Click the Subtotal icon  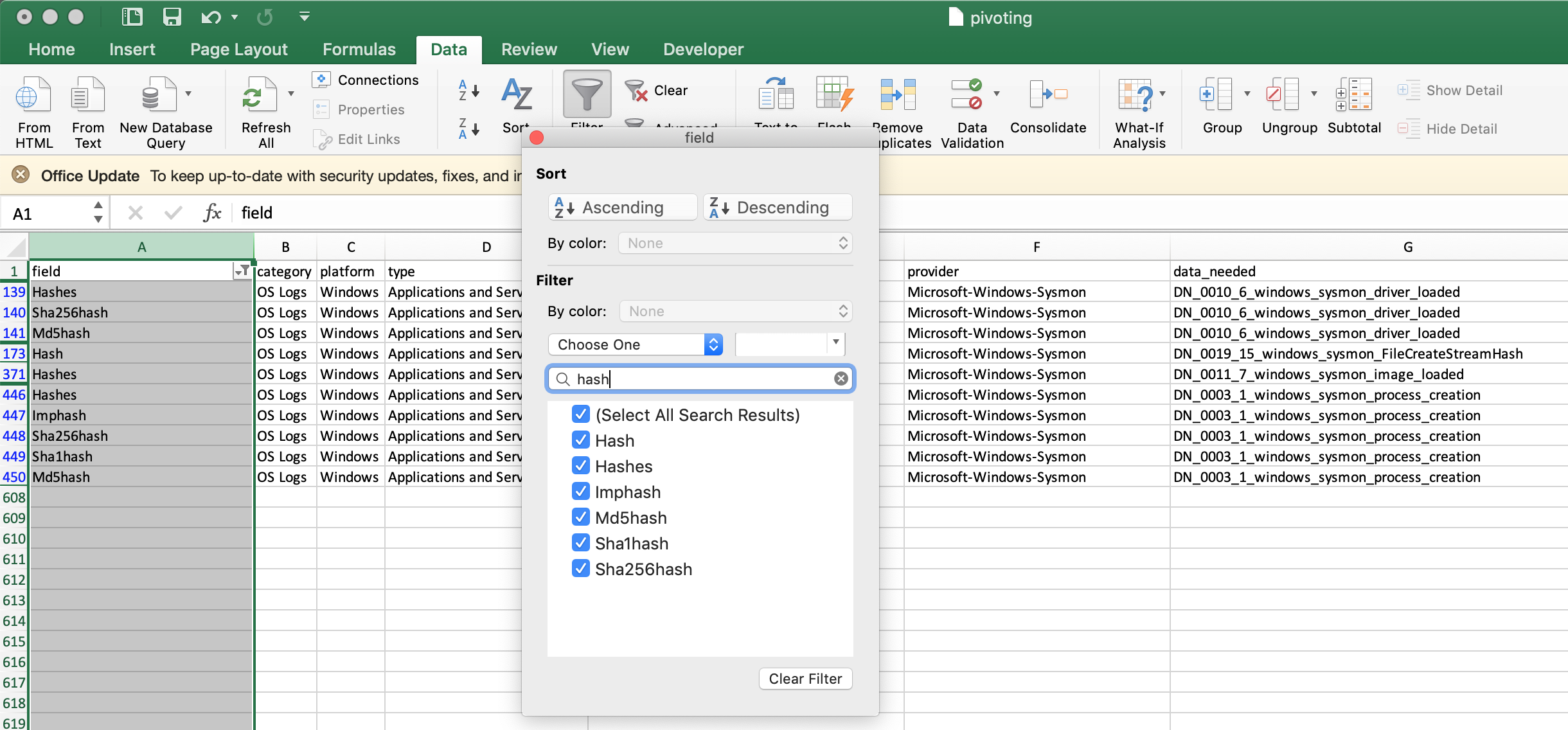[x=1353, y=95]
